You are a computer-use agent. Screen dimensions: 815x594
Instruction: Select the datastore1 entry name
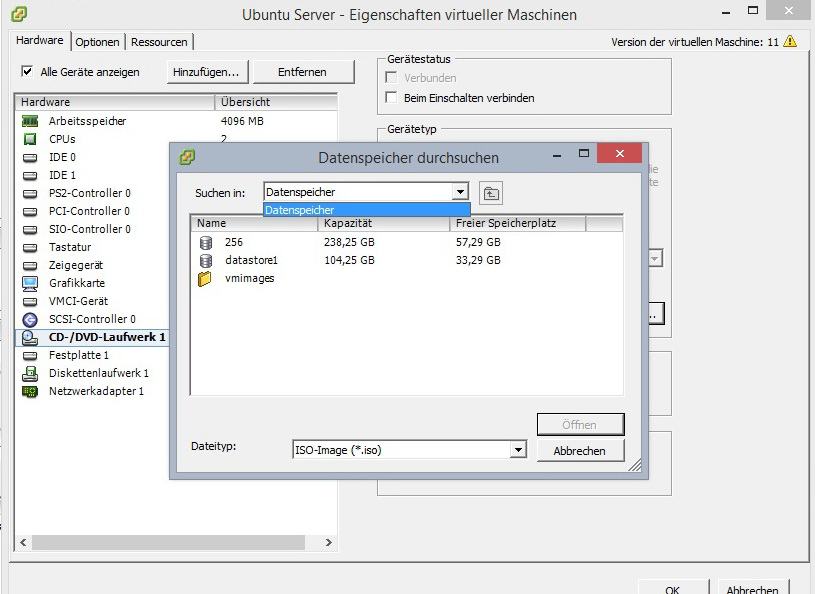pos(252,260)
